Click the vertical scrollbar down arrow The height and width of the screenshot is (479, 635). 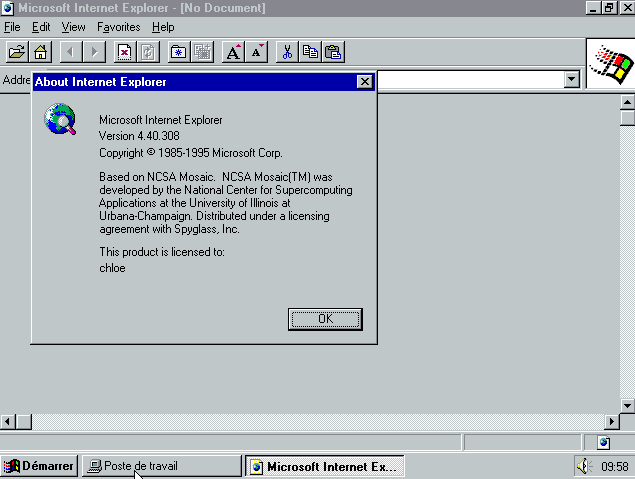coord(627,405)
